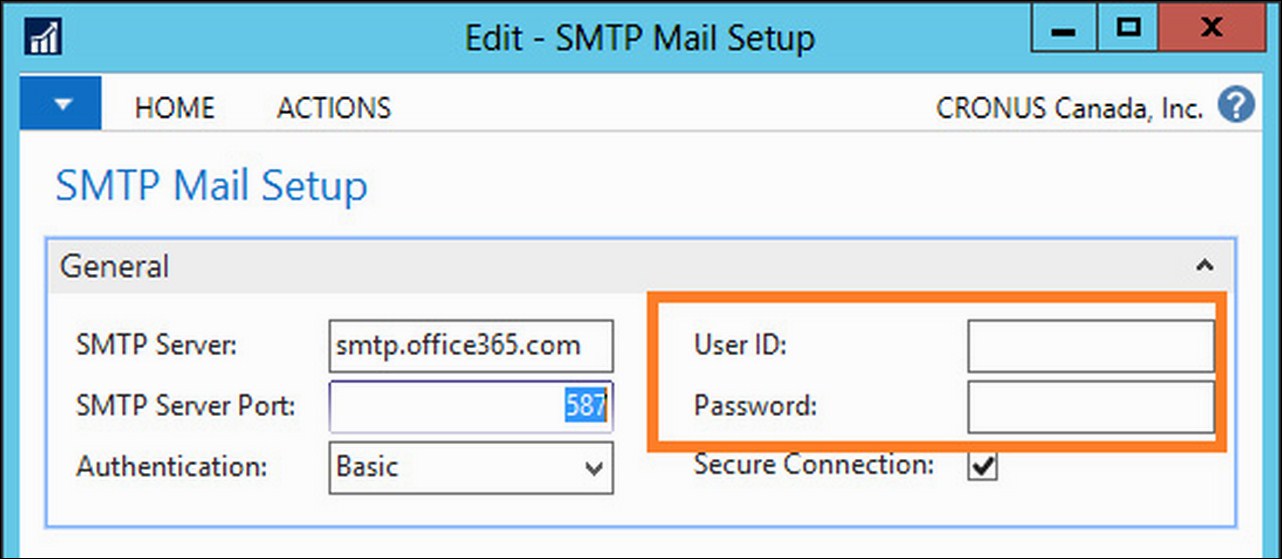Click the SMTP Server input field
1282x559 pixels.
tap(471, 346)
